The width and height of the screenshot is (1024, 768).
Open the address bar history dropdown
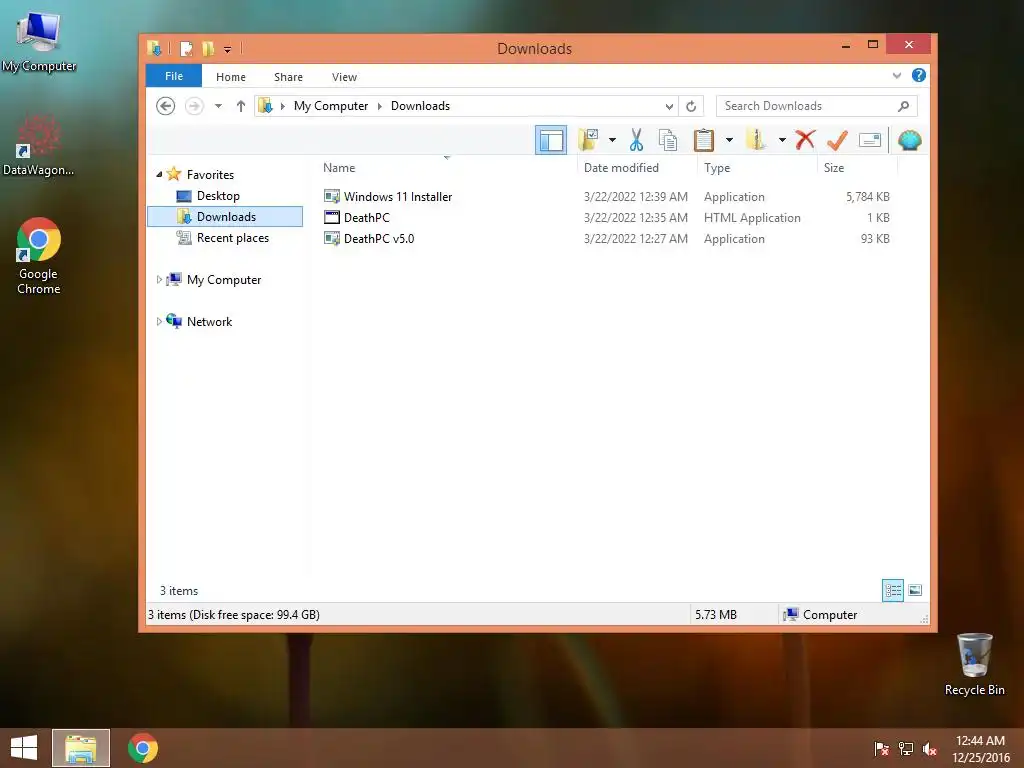[x=669, y=106]
